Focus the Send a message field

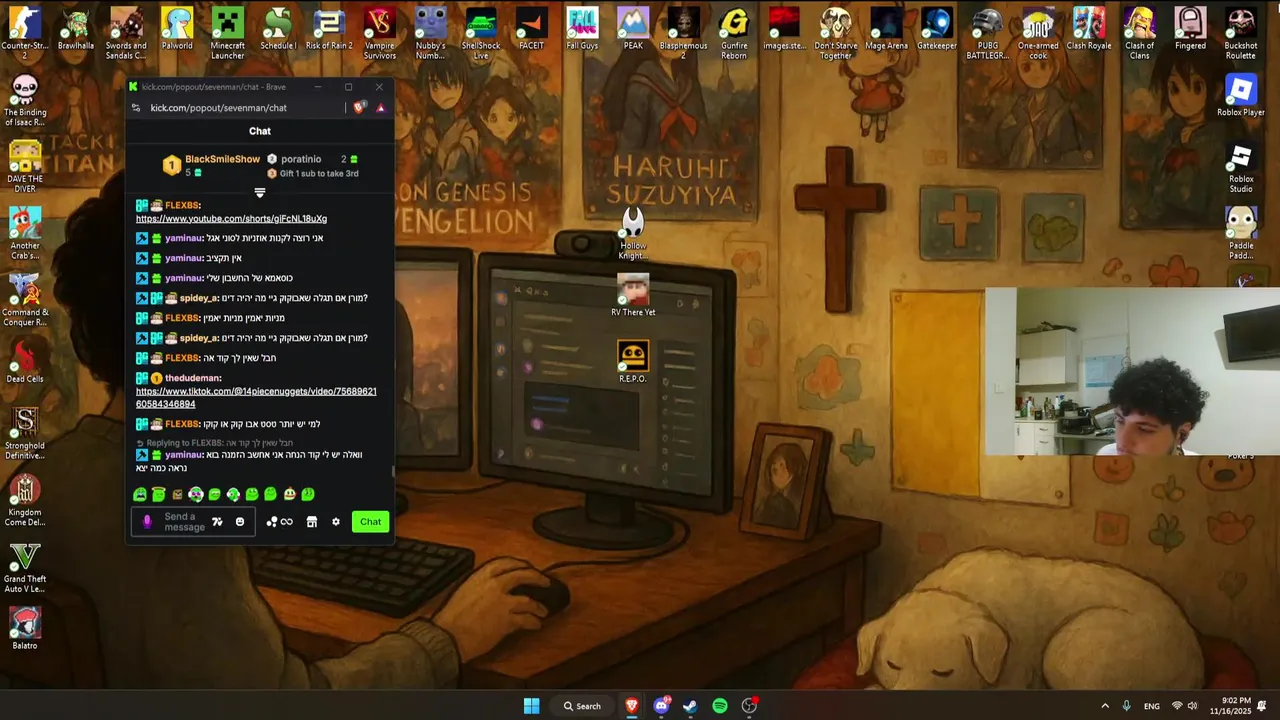(193, 521)
